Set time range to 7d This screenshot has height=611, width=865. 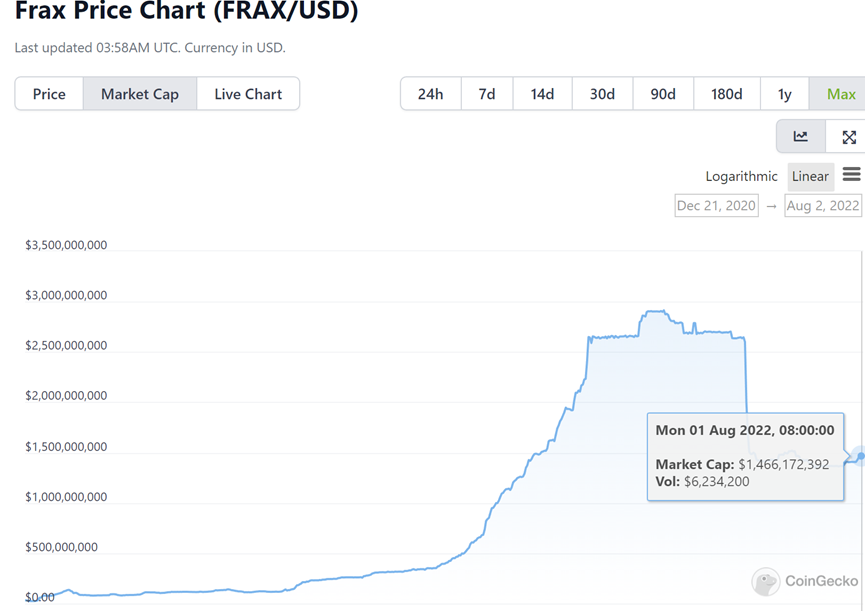click(x=487, y=94)
